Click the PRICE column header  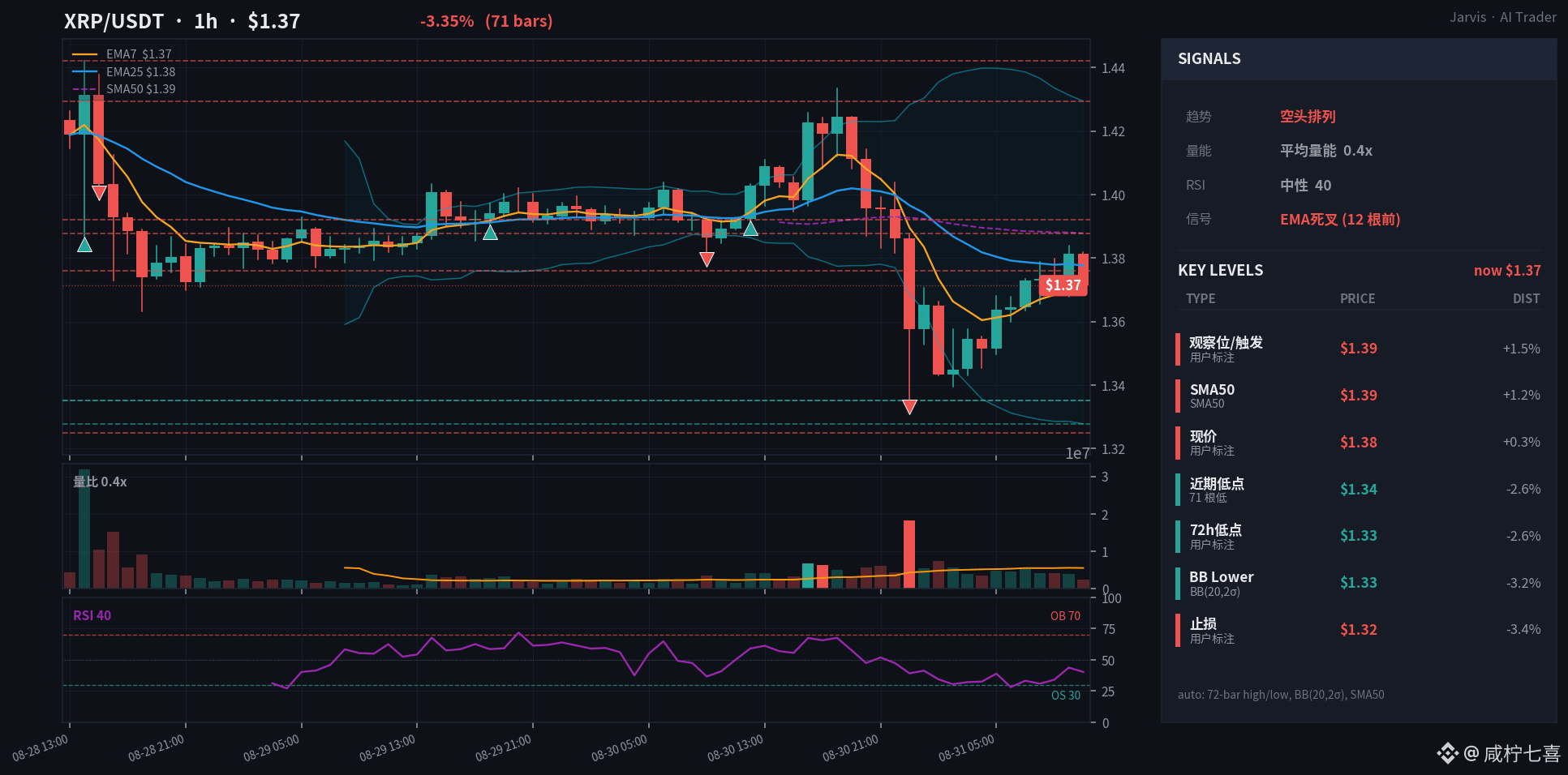tap(1357, 298)
